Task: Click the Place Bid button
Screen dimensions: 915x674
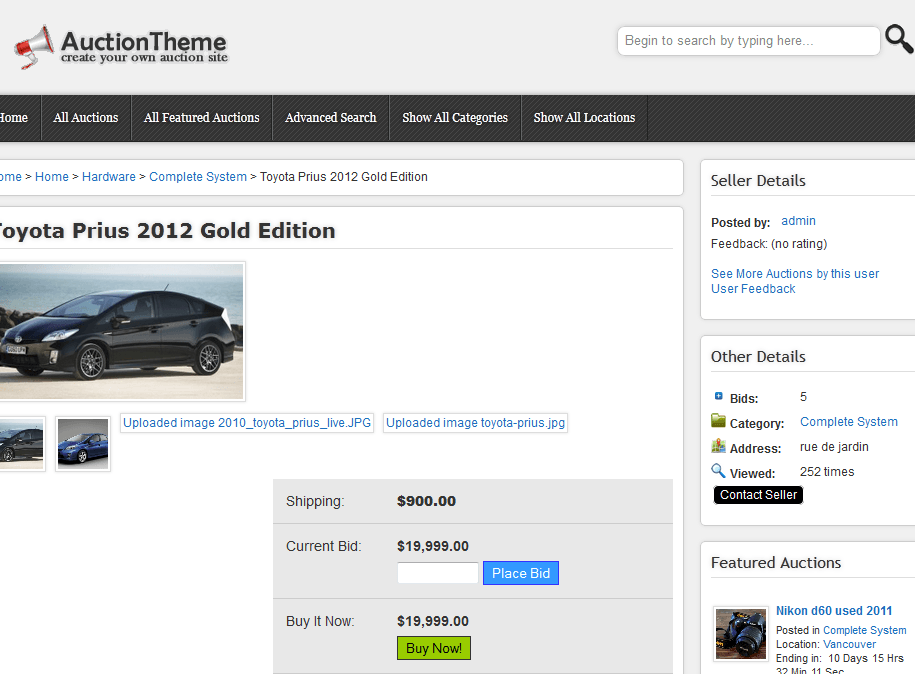Action: point(521,573)
